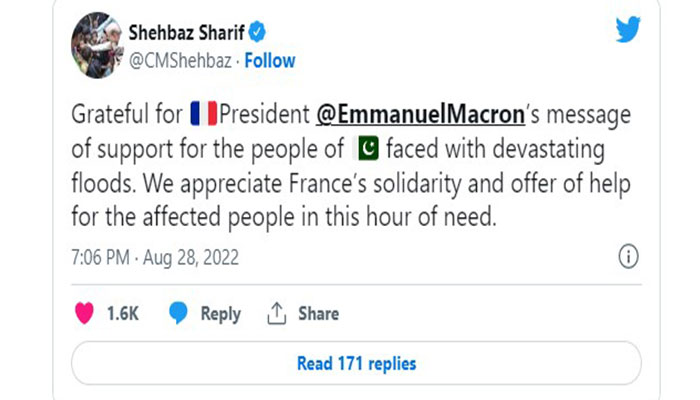This screenshot has height=400, width=700.
Task: Click the 1.6K likes count
Action: (121, 313)
